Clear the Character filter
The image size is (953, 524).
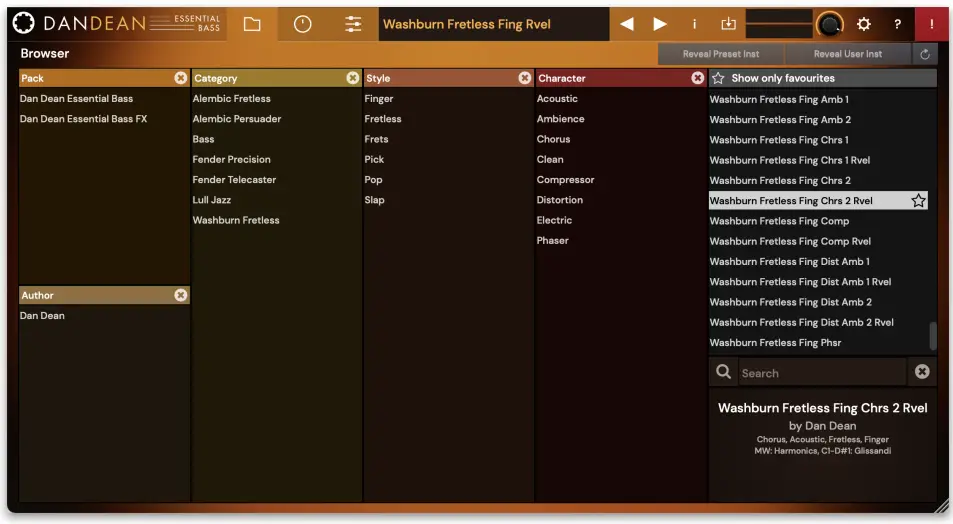click(697, 78)
